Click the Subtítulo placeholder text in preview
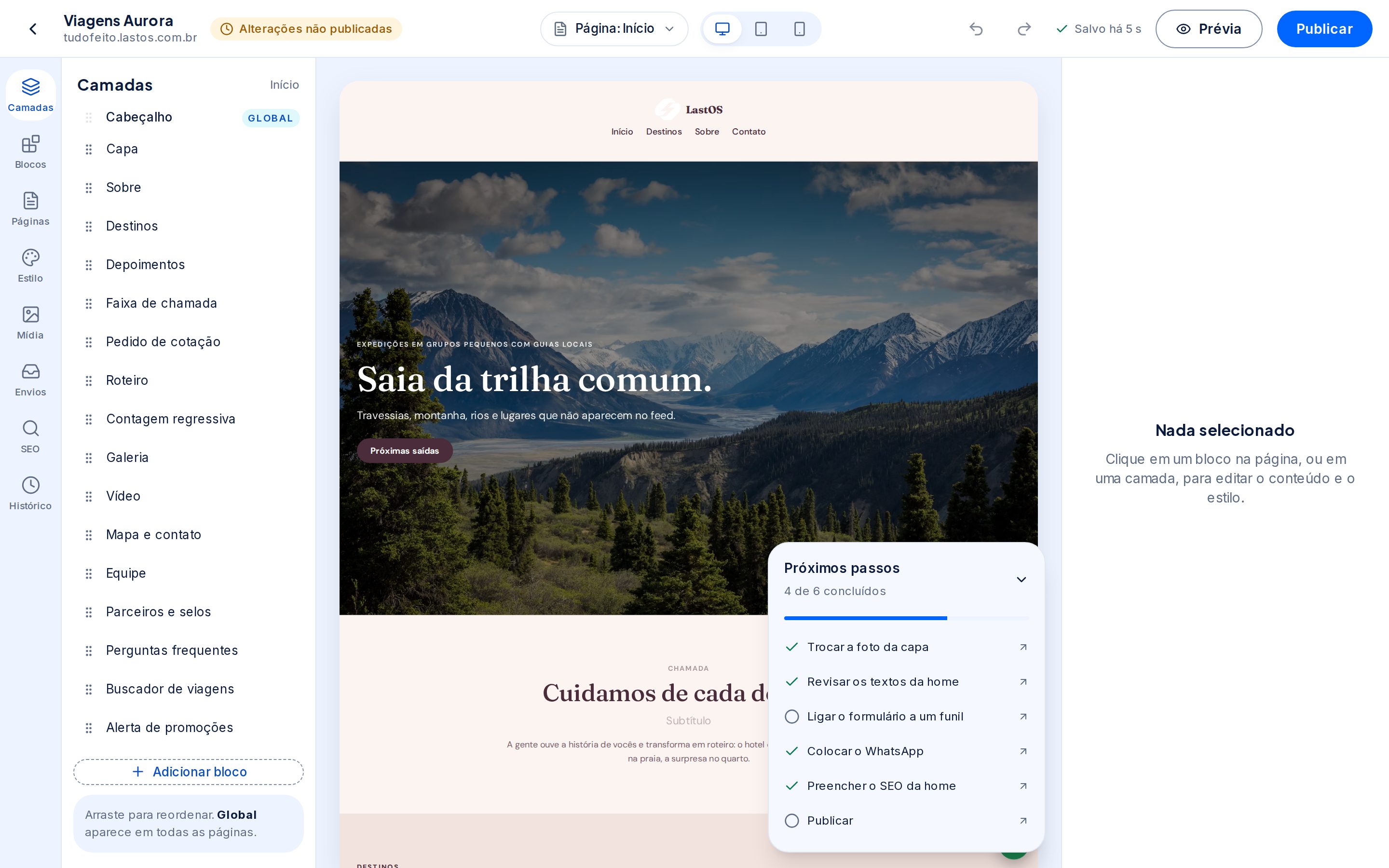Viewport: 1389px width, 868px height. tap(688, 720)
